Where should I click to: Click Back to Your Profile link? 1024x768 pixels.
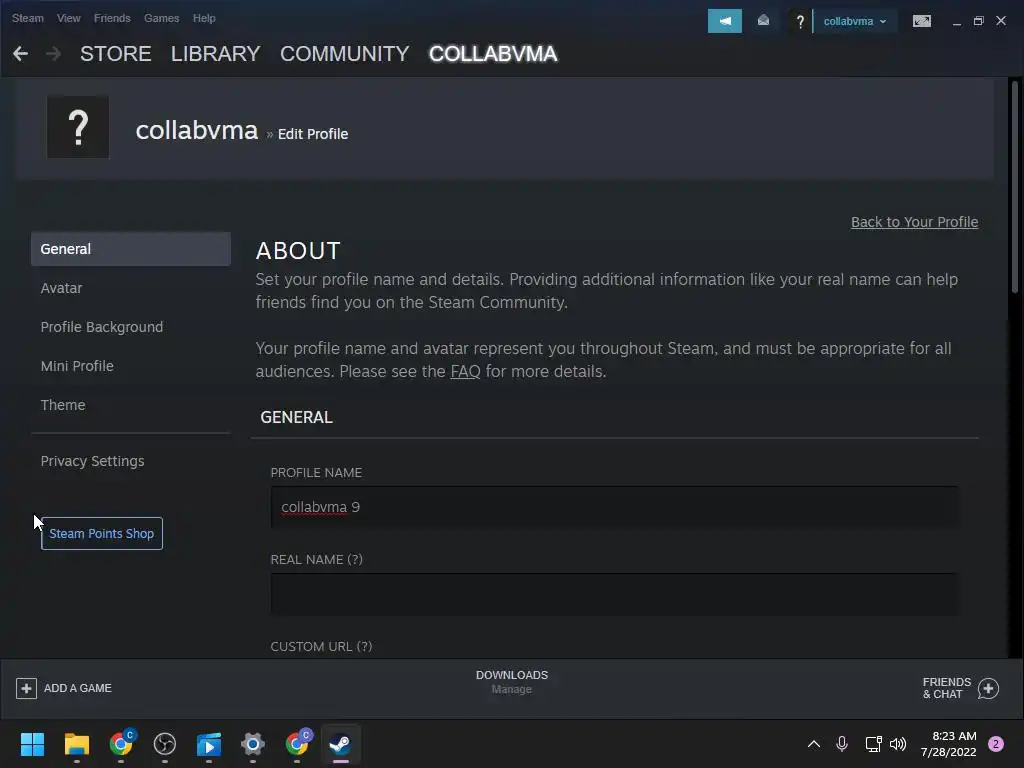[914, 222]
